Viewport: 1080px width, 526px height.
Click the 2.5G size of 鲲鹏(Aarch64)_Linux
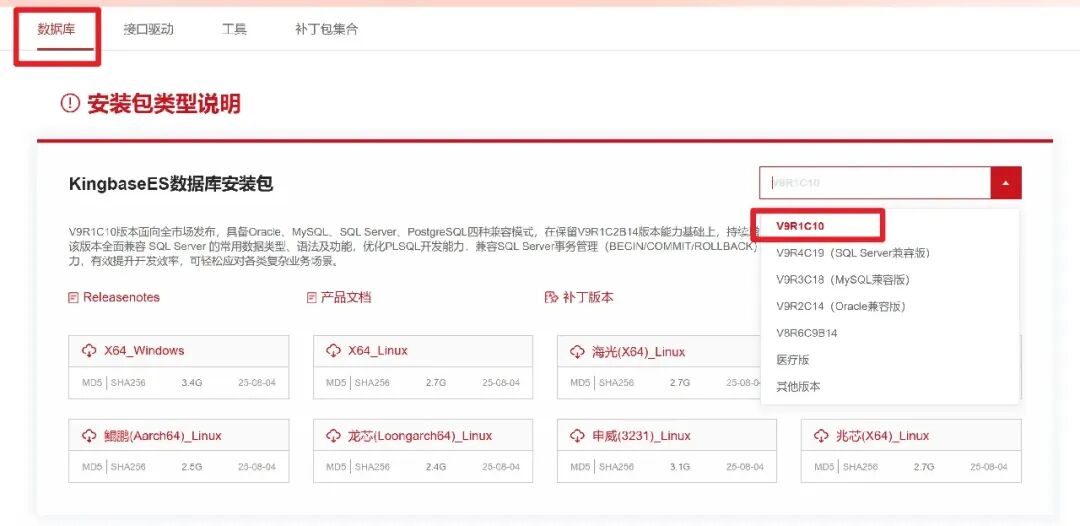point(191,467)
